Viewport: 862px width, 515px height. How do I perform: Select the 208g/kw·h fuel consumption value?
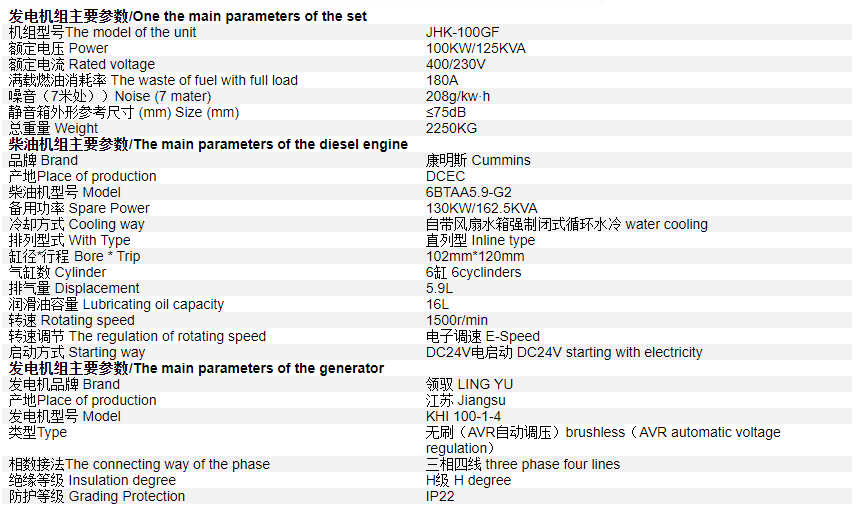[458, 96]
